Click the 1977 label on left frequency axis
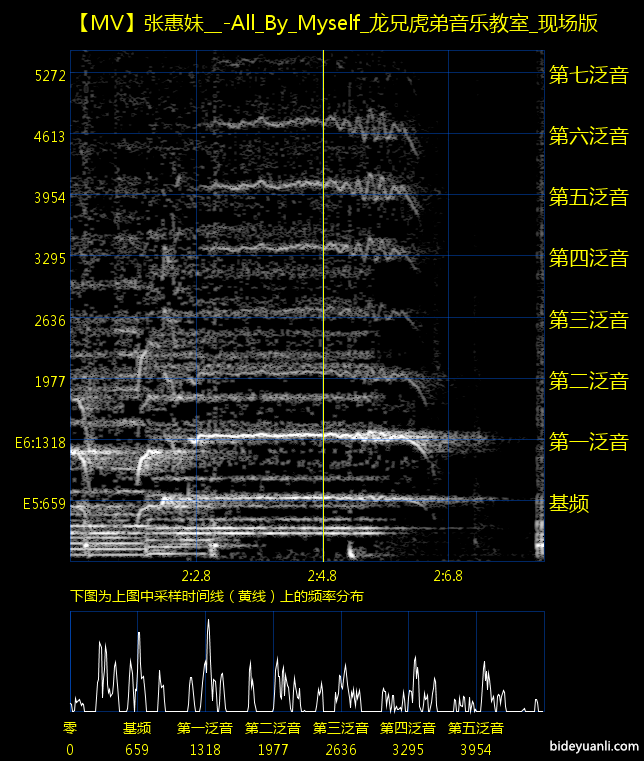The height and width of the screenshot is (761, 644). tap(48, 381)
